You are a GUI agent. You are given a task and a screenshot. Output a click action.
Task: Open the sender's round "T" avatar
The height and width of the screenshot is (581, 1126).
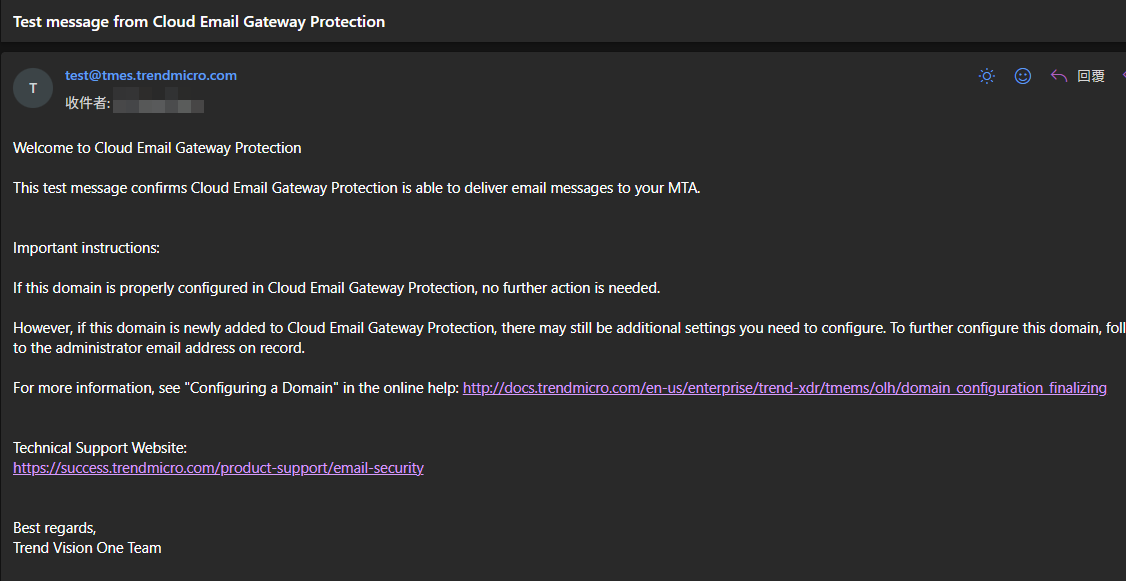[x=33, y=88]
